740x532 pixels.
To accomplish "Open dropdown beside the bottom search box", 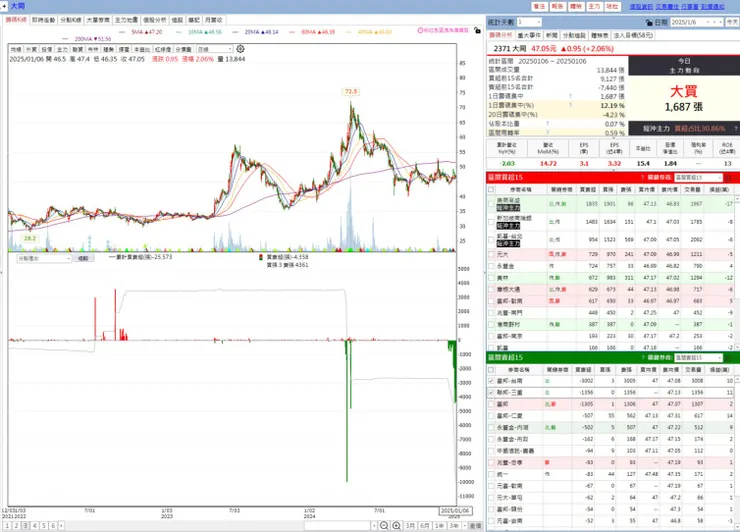I will pos(374,525).
